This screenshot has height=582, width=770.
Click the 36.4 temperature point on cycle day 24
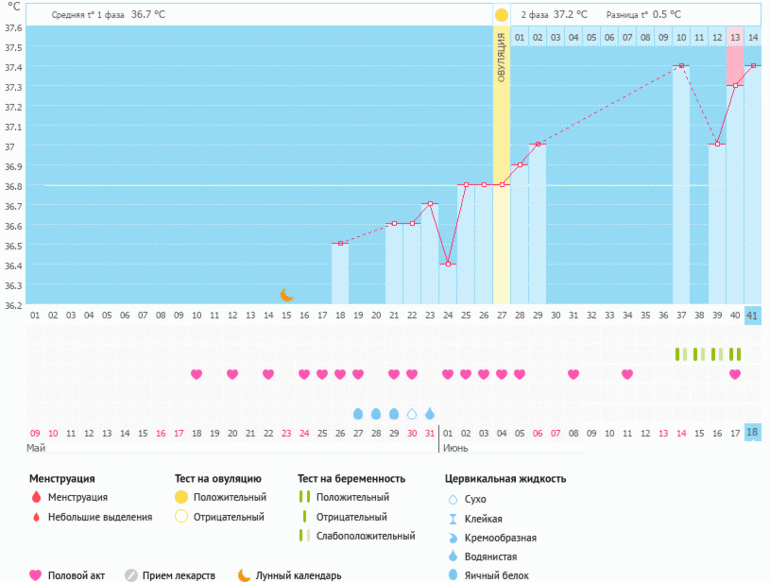click(448, 264)
